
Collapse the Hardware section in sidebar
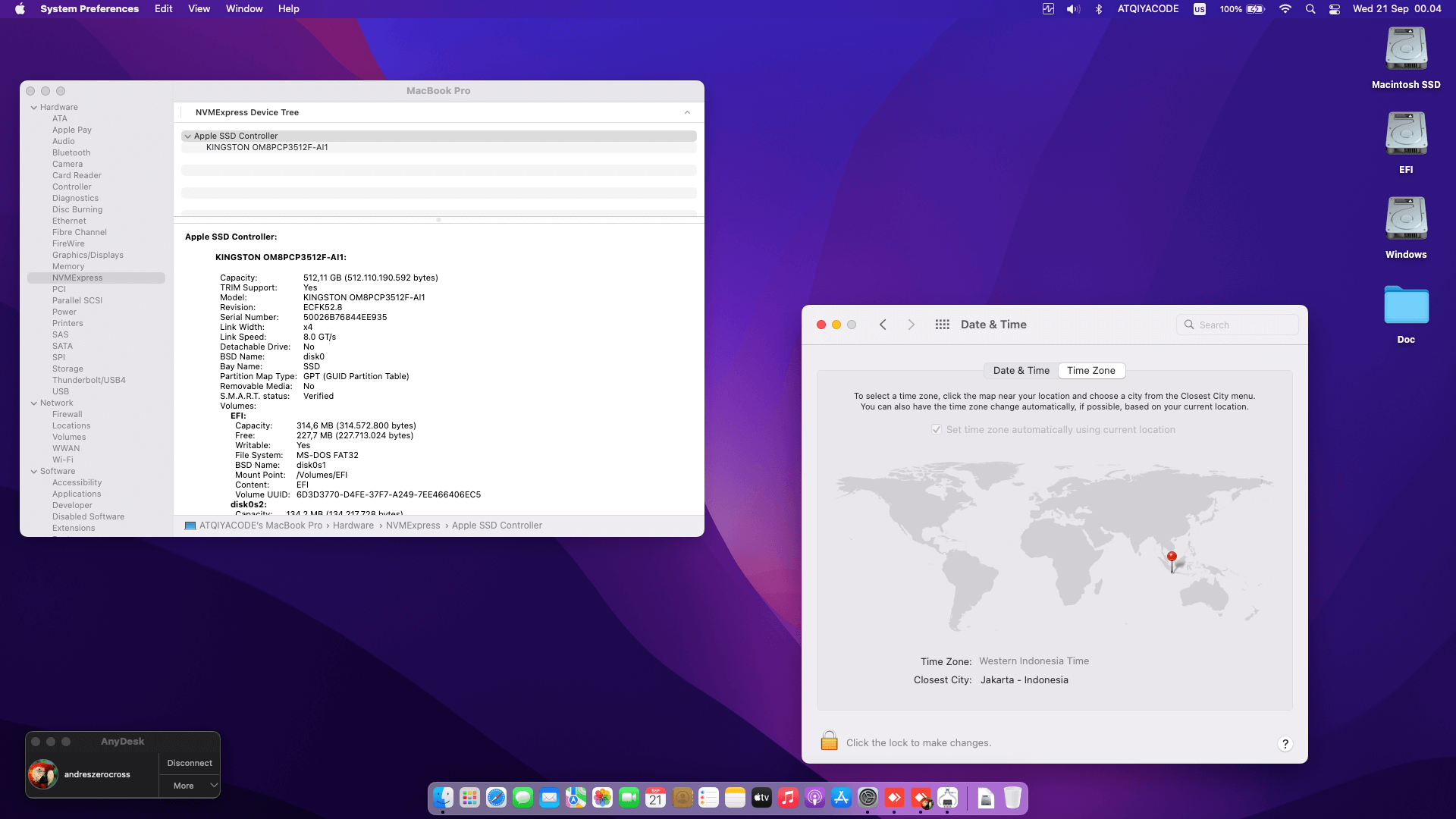34,108
